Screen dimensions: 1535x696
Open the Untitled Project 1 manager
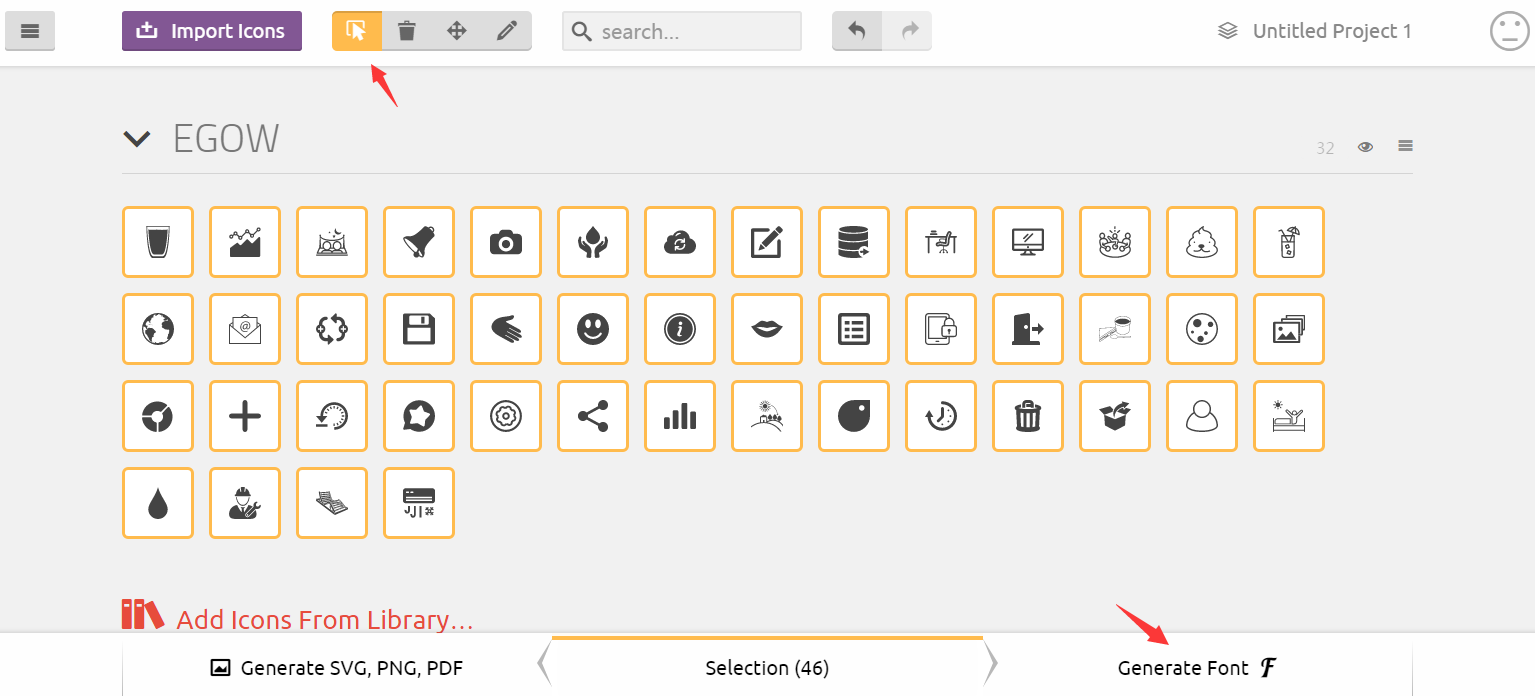tap(1314, 31)
